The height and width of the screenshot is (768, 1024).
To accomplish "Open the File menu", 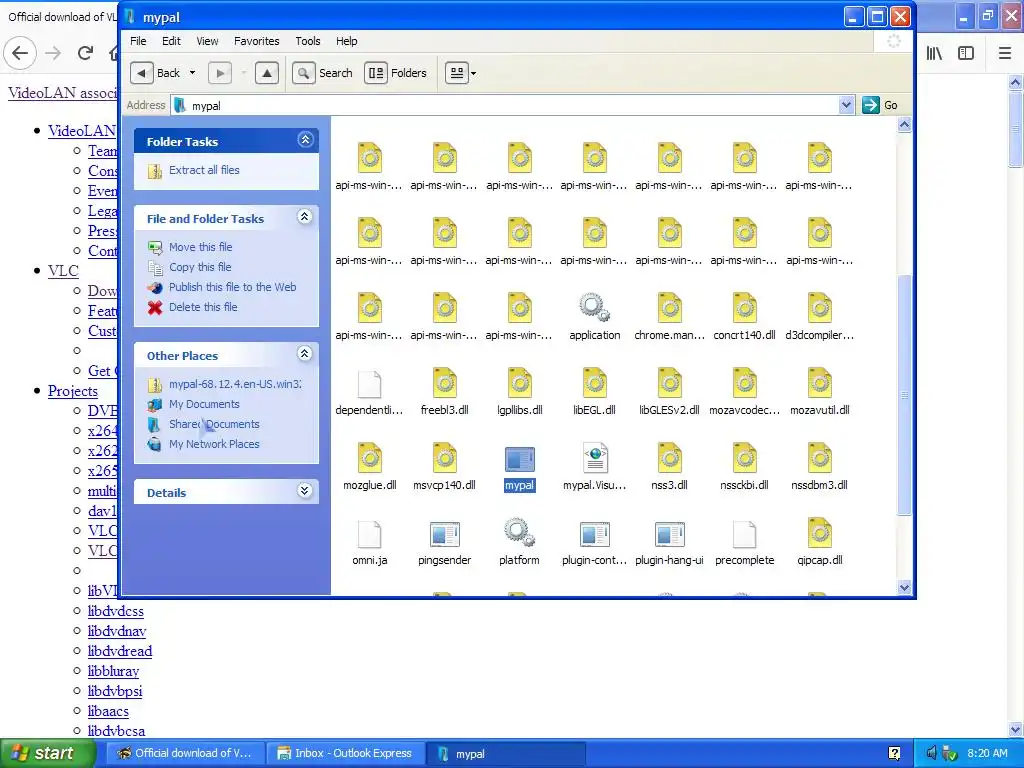I will tap(138, 40).
